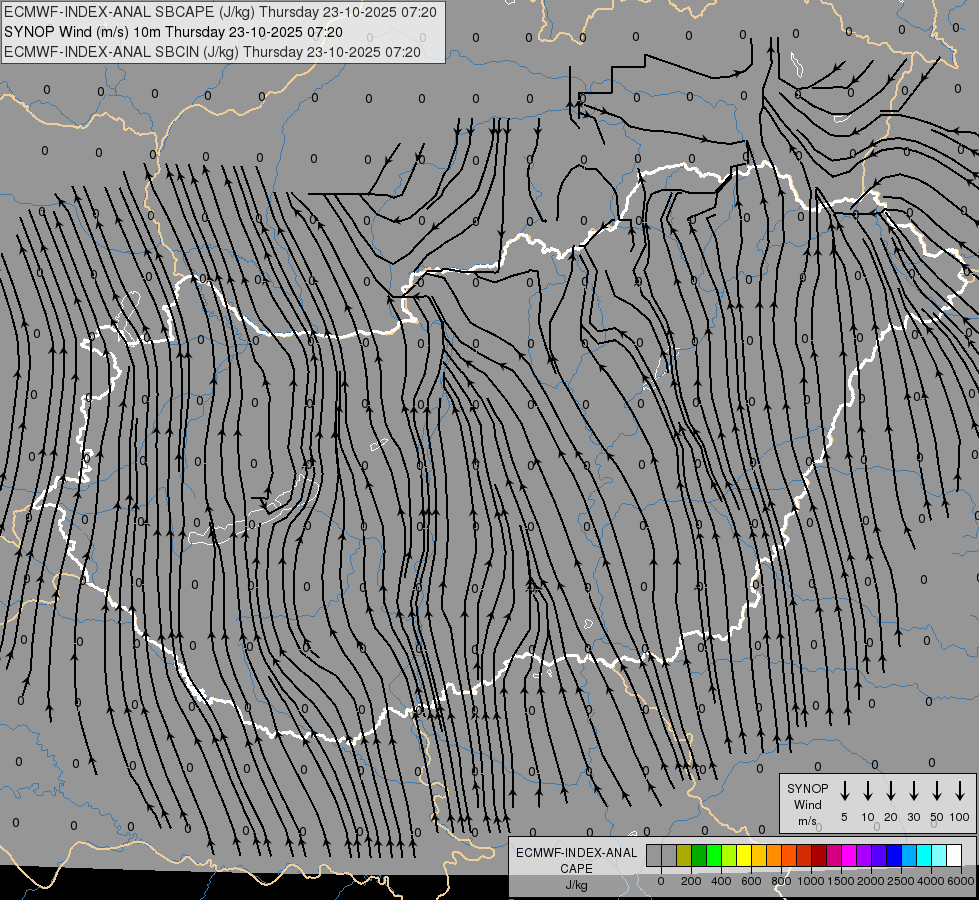Click the pure blue CAPE swatch before 2500
Image resolution: width=979 pixels, height=900 pixels.
tap(894, 855)
